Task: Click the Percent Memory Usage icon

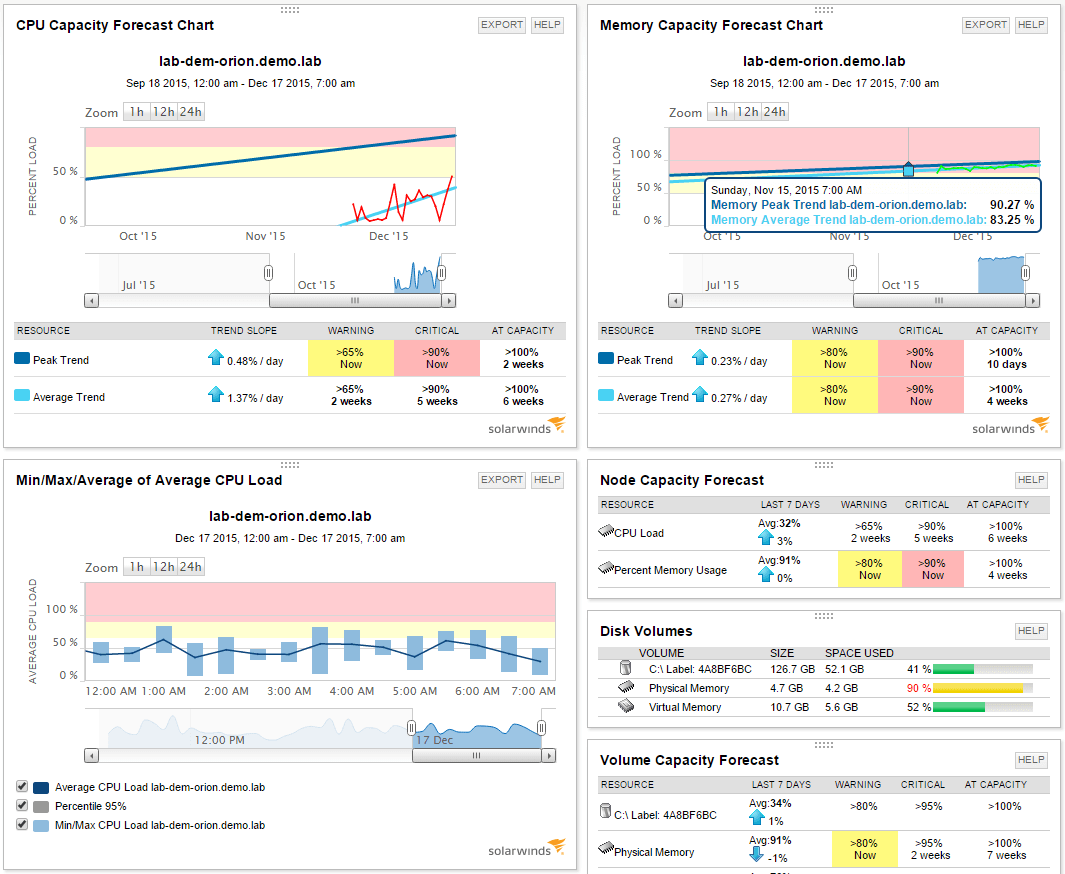Action: pos(604,567)
